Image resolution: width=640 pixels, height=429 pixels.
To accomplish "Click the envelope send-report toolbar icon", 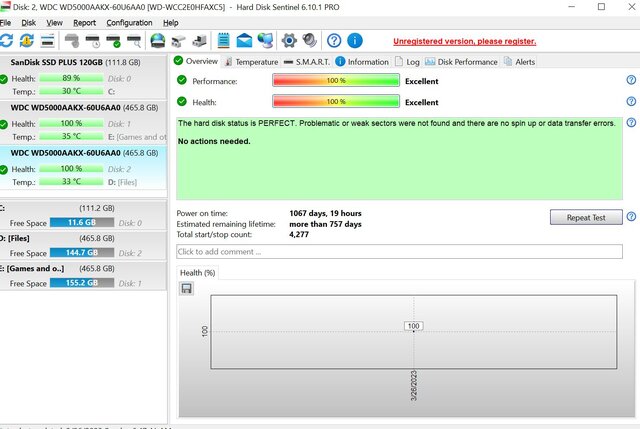I will click(244, 41).
